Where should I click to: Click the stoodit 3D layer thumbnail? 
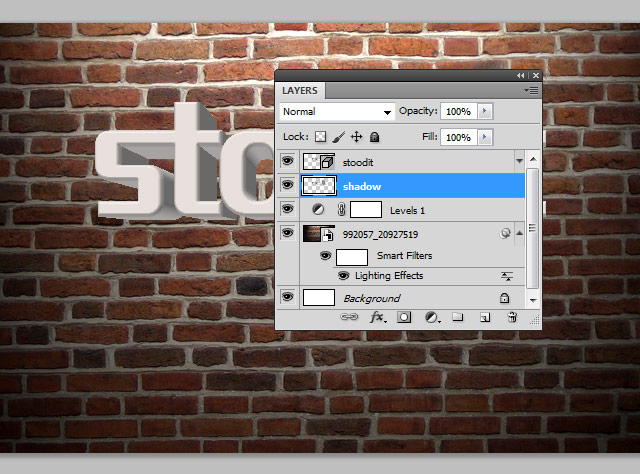(x=319, y=162)
